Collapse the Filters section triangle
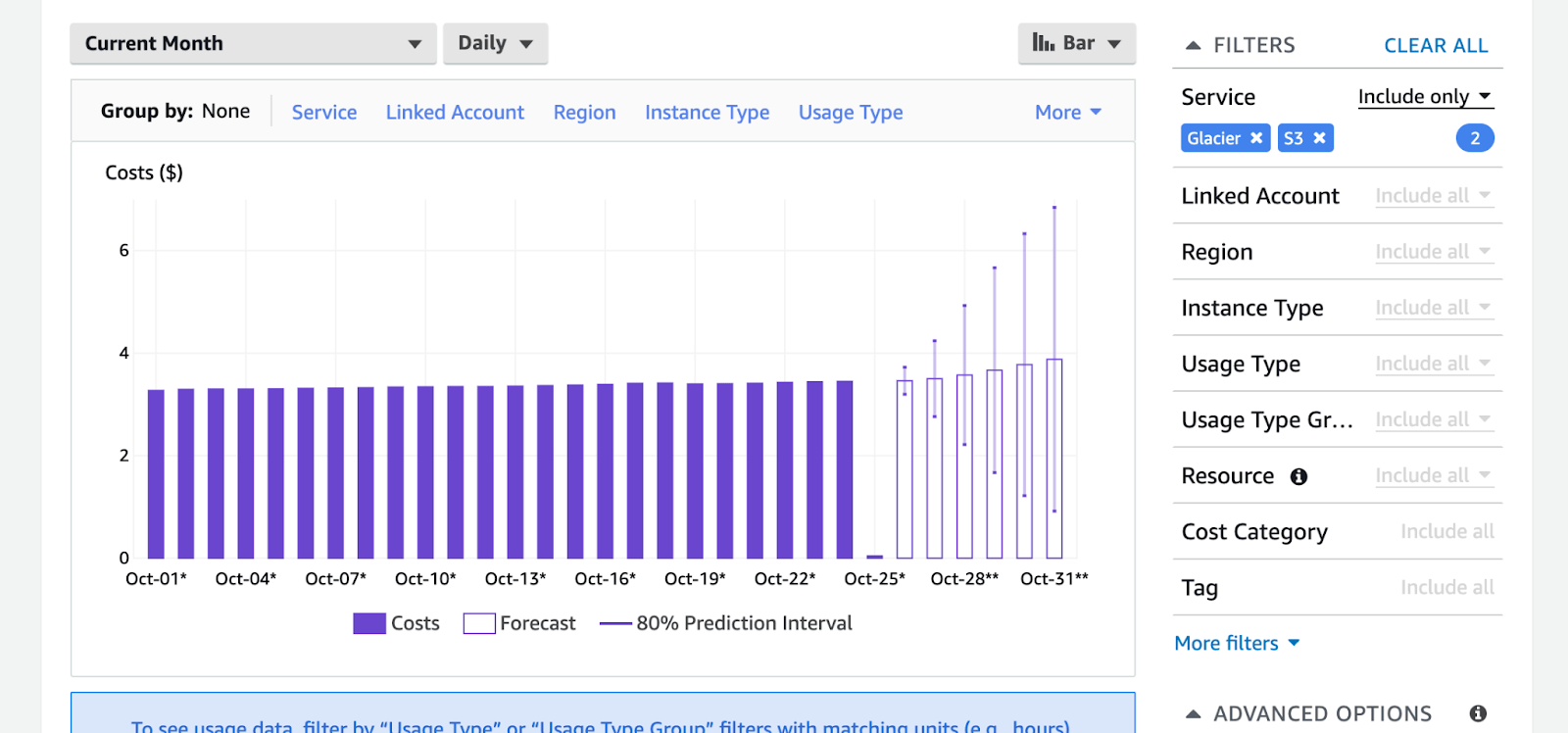 [1193, 45]
